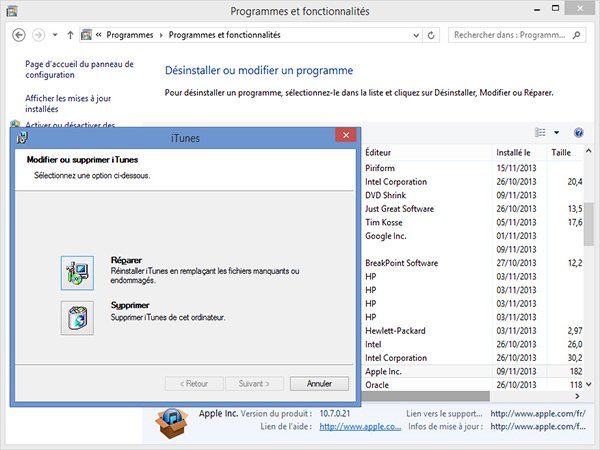Open Page d'accueil du panneau de configuration
This screenshot has width=600, height=450.
[x=79, y=69]
